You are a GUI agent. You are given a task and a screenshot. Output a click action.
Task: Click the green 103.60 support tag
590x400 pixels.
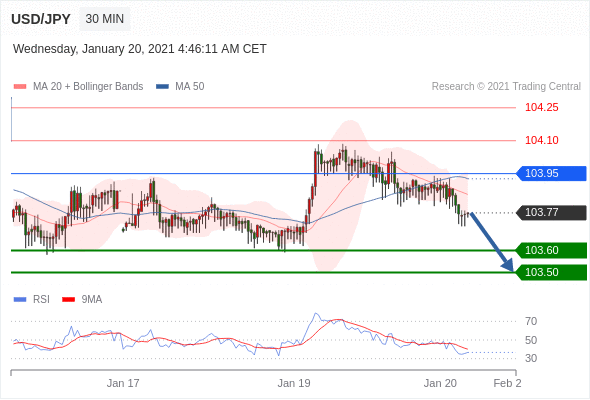[551, 250]
